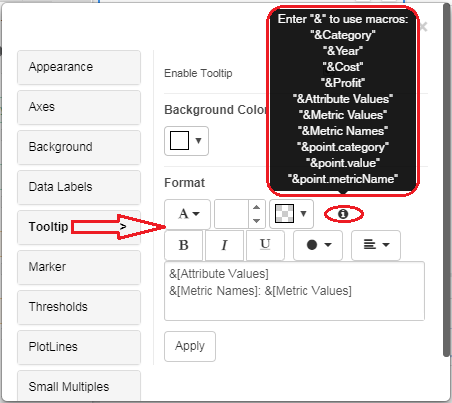Toggle underline formatting
452x403 pixels.
pos(265,245)
